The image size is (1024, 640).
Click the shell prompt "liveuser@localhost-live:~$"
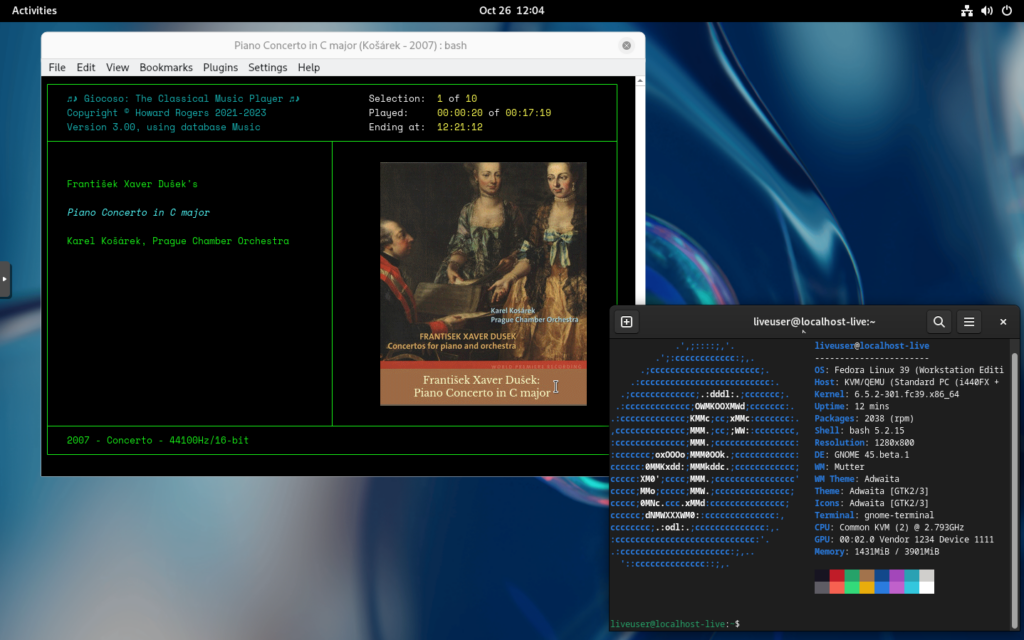click(675, 624)
